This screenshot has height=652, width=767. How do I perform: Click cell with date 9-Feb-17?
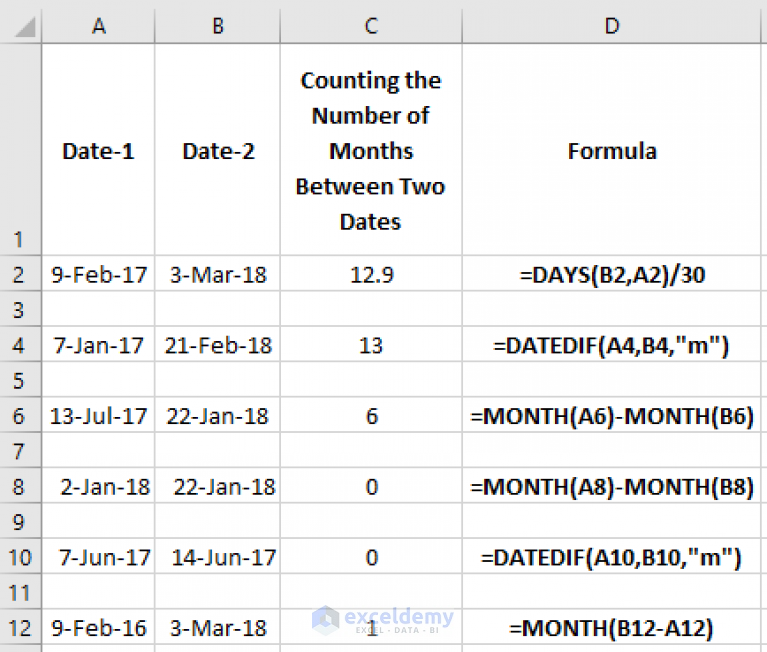[98, 274]
